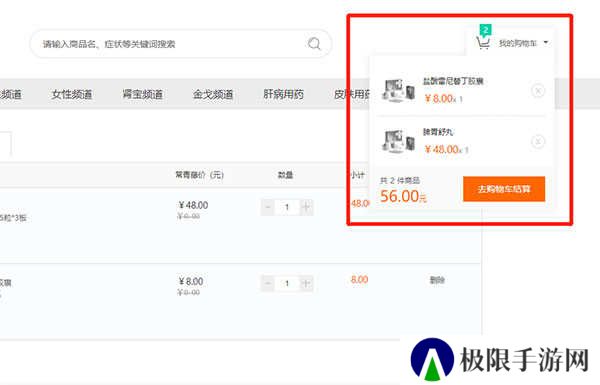
Task: Decrease quantity in the ¥48.00 row
Action: (x=267, y=207)
